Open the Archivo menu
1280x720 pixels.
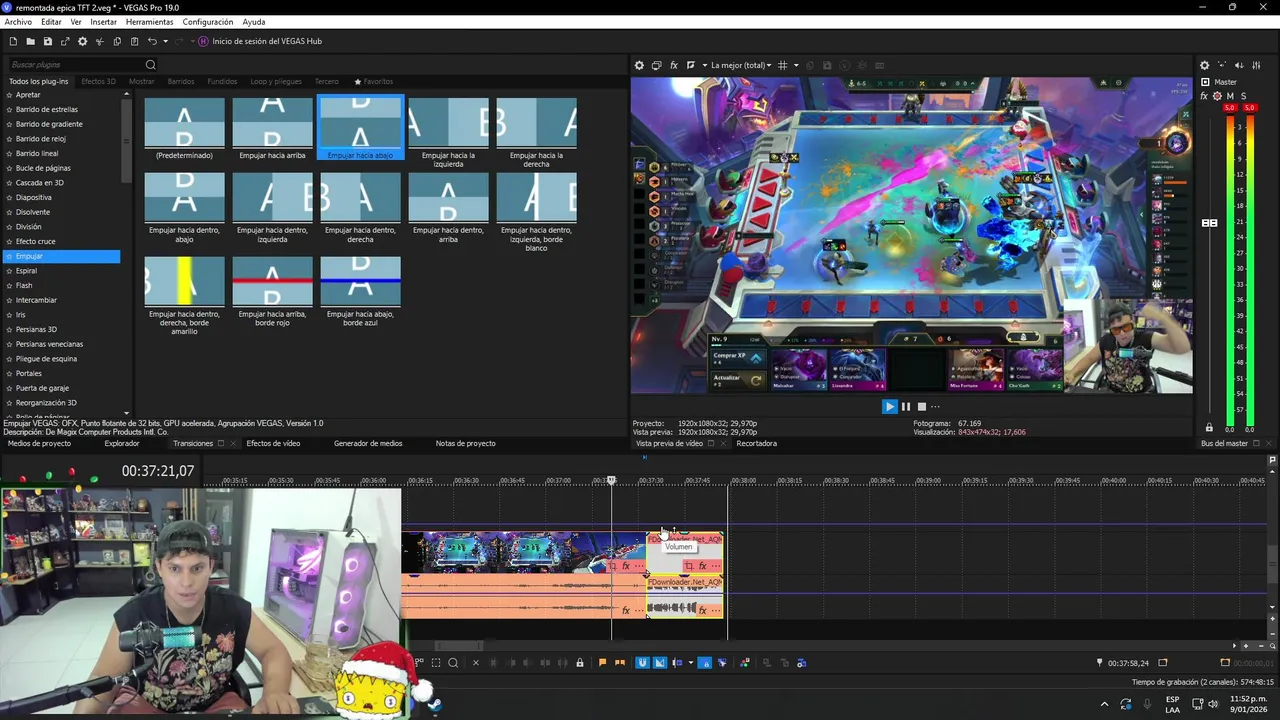tap(18, 22)
